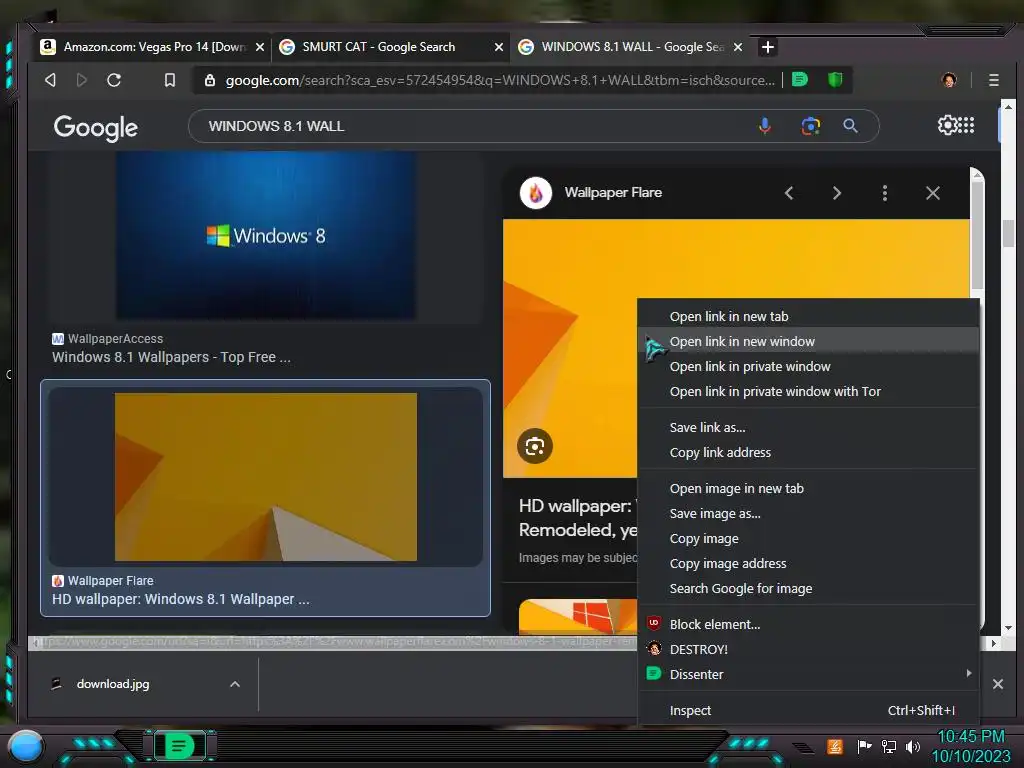Click the page vertical scrollbar thumb
Viewport: 1024px width, 768px height.
click(x=1008, y=233)
